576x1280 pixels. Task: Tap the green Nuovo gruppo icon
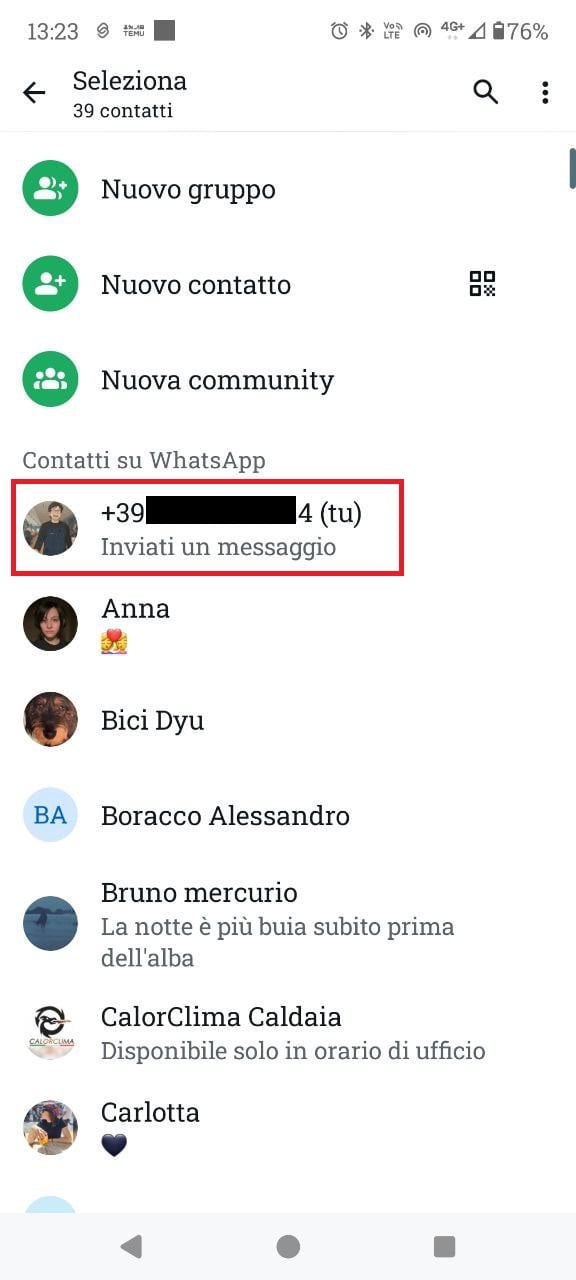pyautogui.click(x=51, y=189)
